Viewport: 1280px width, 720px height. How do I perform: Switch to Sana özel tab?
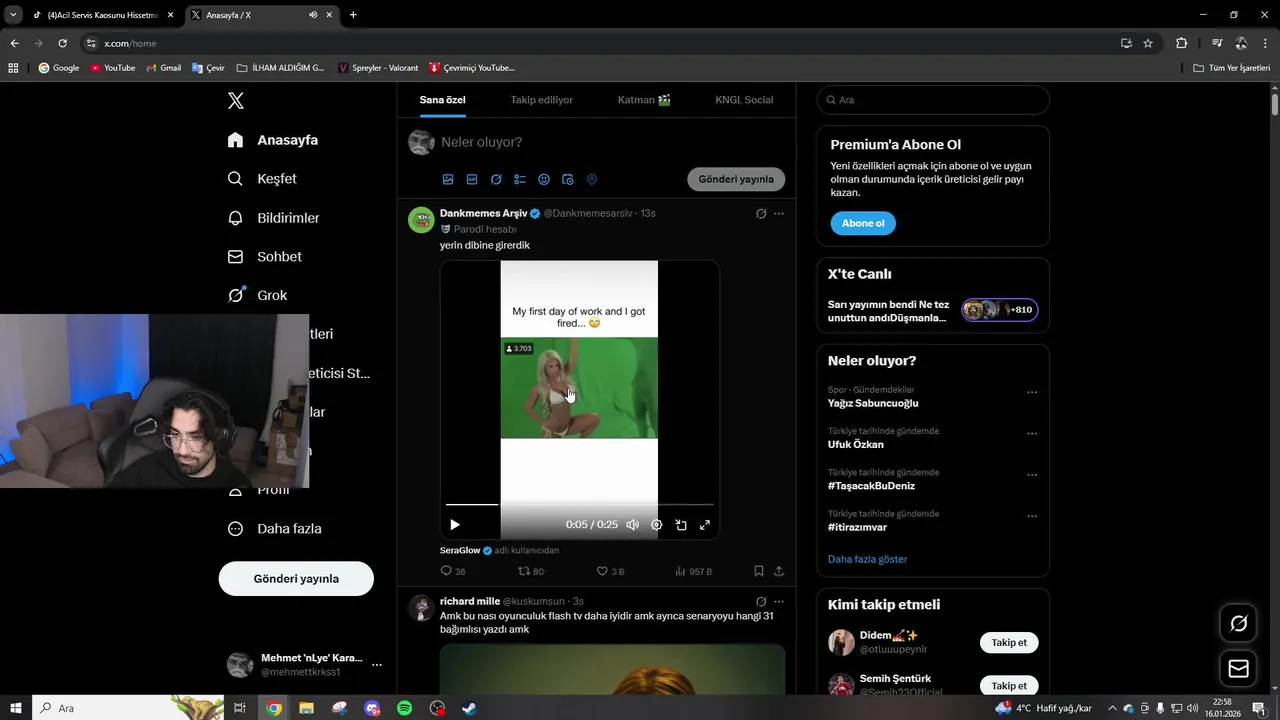point(442,100)
